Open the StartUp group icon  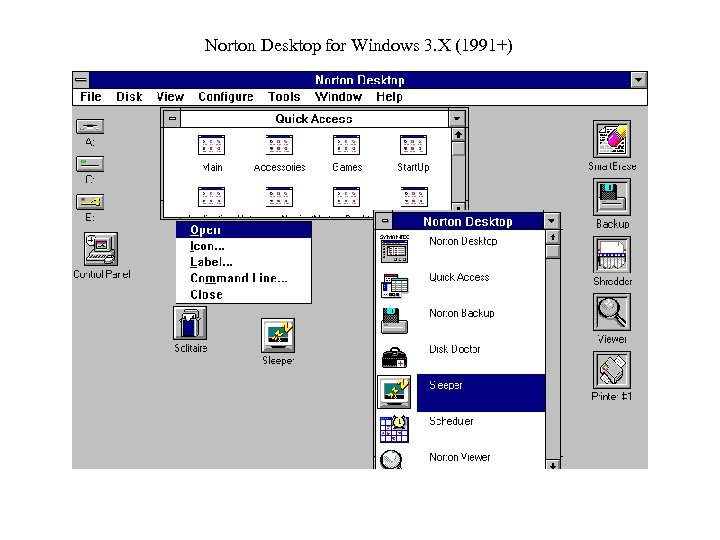pyautogui.click(x=414, y=145)
